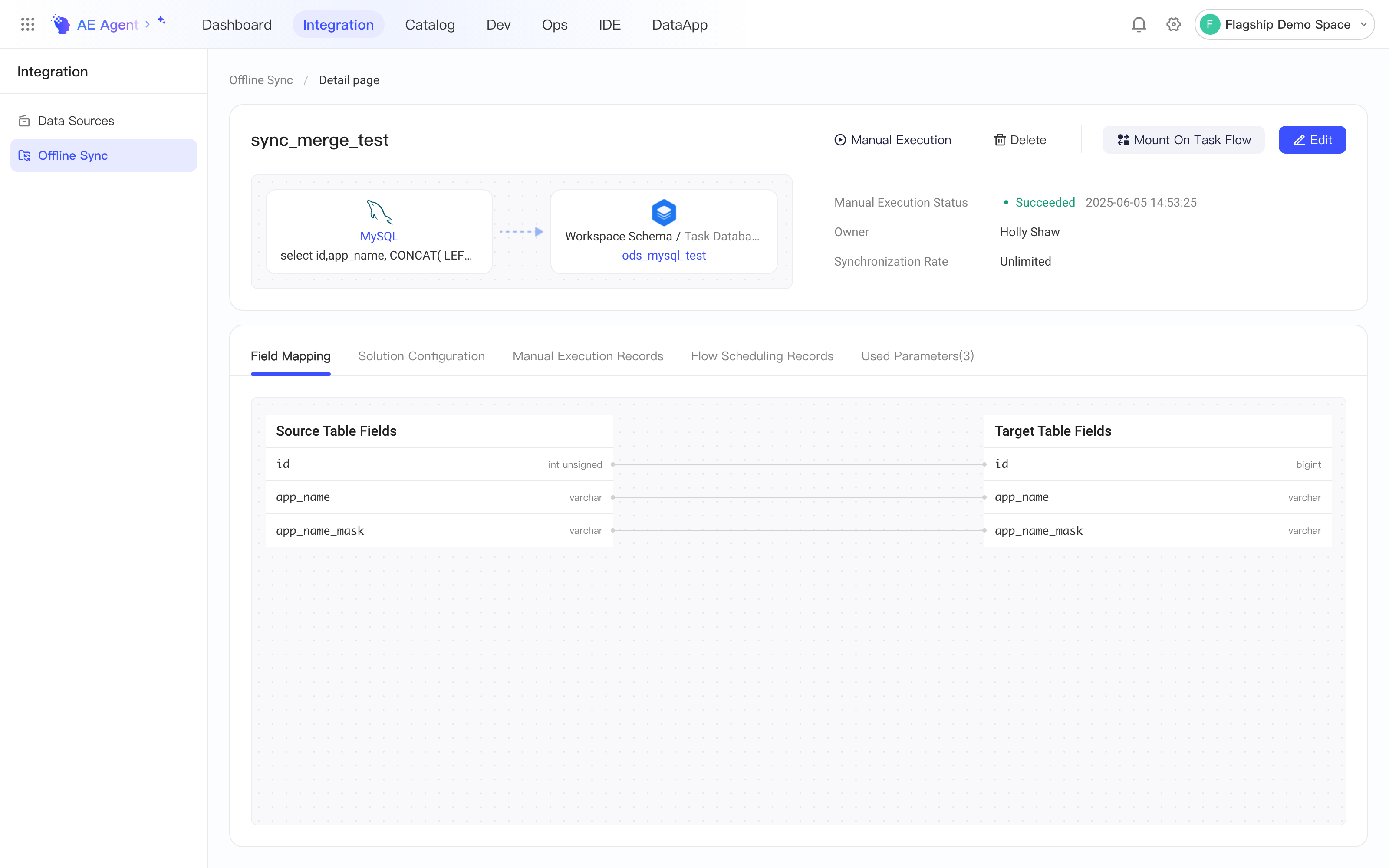Screen dimensions: 1389x868
Task: Open Manual Execution Records tab
Action: coord(588,356)
